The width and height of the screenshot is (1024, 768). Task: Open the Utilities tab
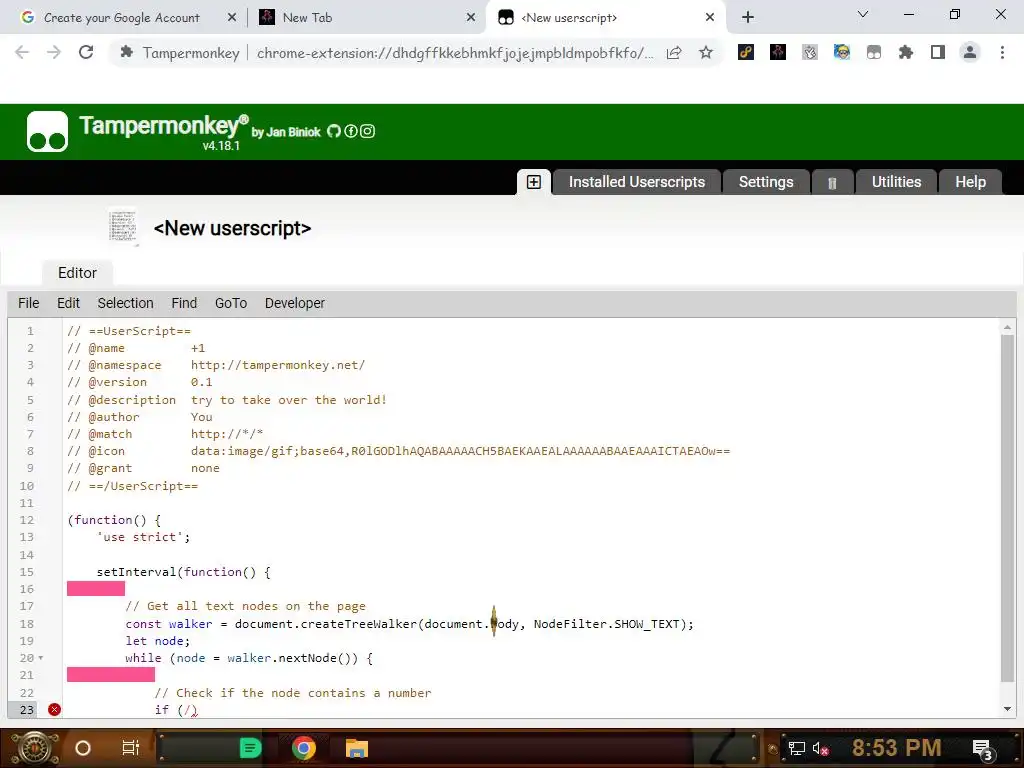tap(896, 182)
